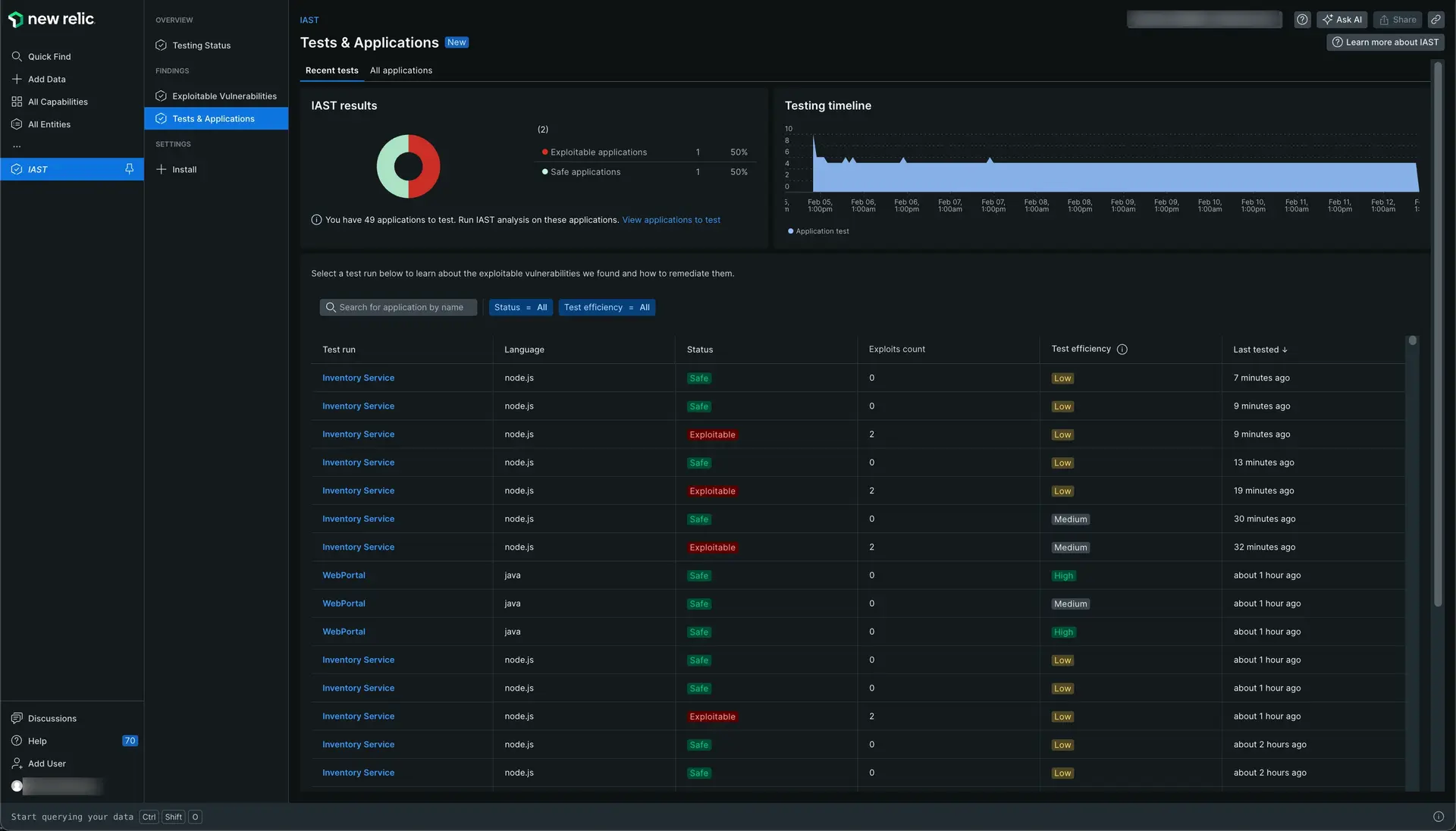Click the page's main vertical scrollbar

click(x=1437, y=334)
